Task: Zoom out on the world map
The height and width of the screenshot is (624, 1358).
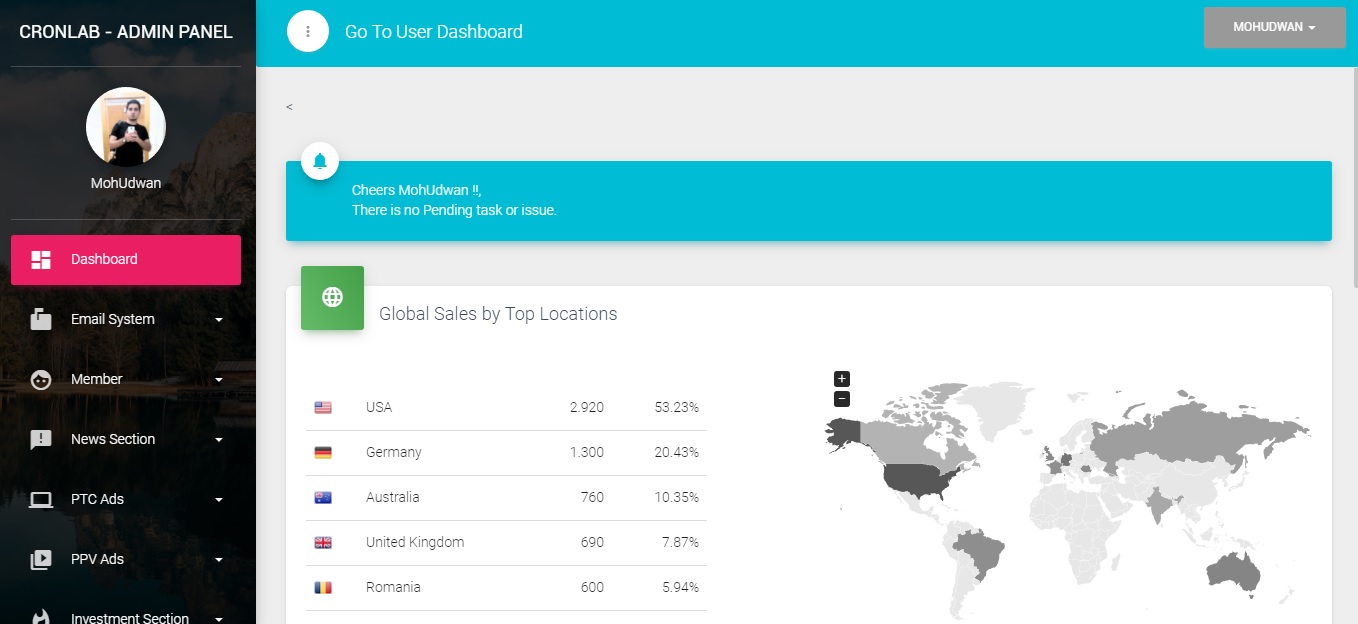Action: pyautogui.click(x=842, y=399)
